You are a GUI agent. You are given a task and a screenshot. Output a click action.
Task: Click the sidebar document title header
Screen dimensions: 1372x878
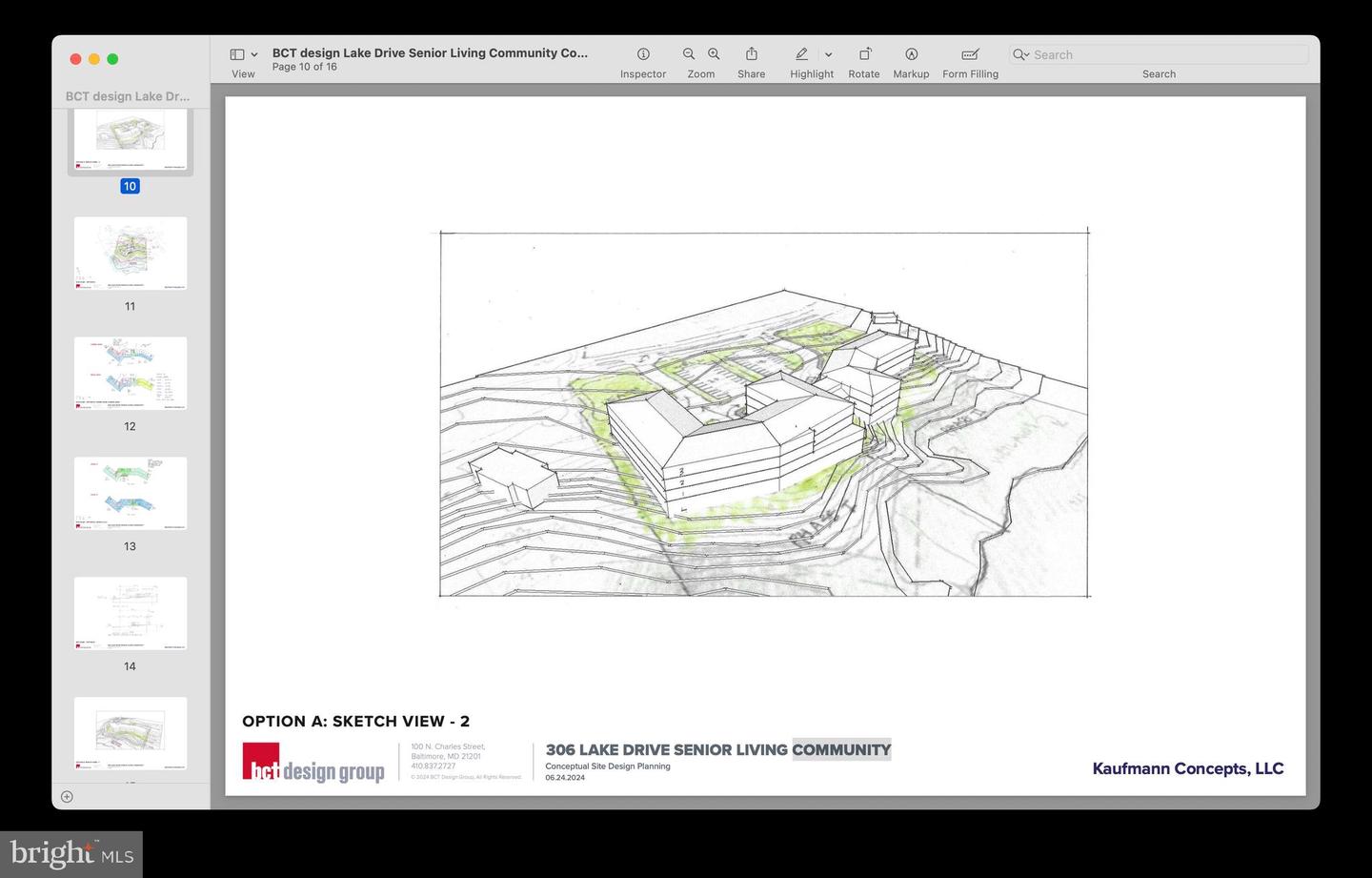[128, 96]
